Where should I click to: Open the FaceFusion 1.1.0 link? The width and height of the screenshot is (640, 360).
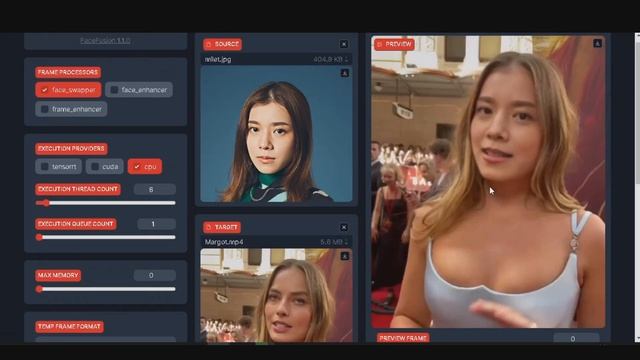105,40
